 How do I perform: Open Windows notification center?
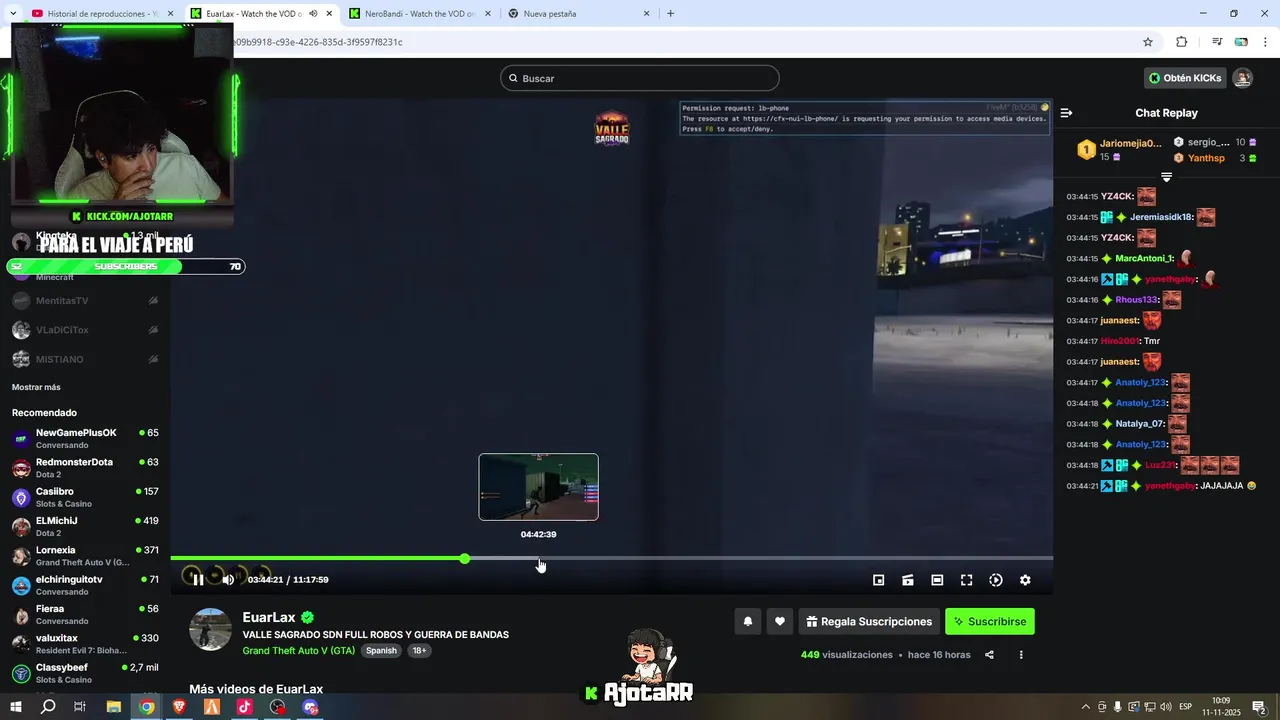[1260, 707]
